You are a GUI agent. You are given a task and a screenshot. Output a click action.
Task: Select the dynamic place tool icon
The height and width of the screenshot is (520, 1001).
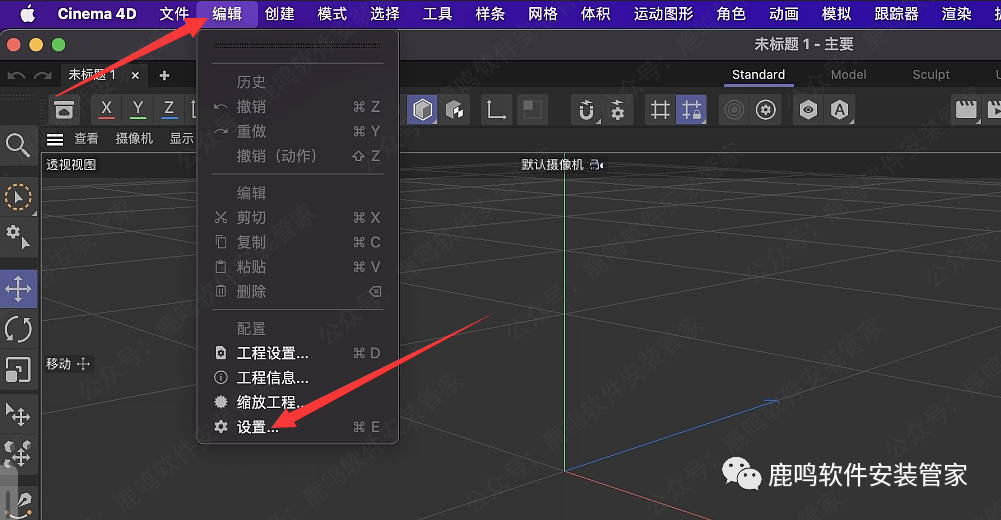[x=18, y=454]
